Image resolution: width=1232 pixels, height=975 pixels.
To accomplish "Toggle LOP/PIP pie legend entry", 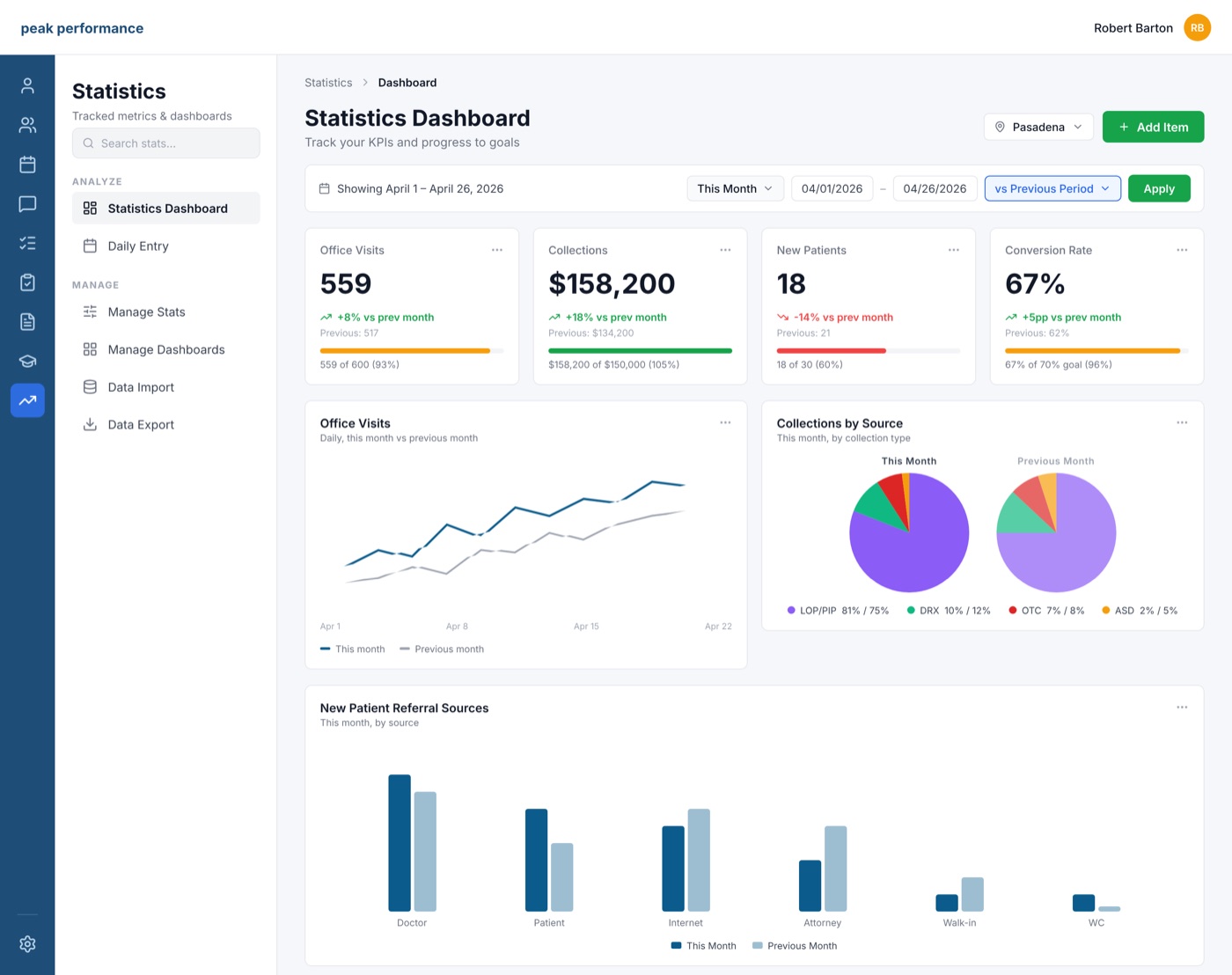I will [x=838, y=611].
